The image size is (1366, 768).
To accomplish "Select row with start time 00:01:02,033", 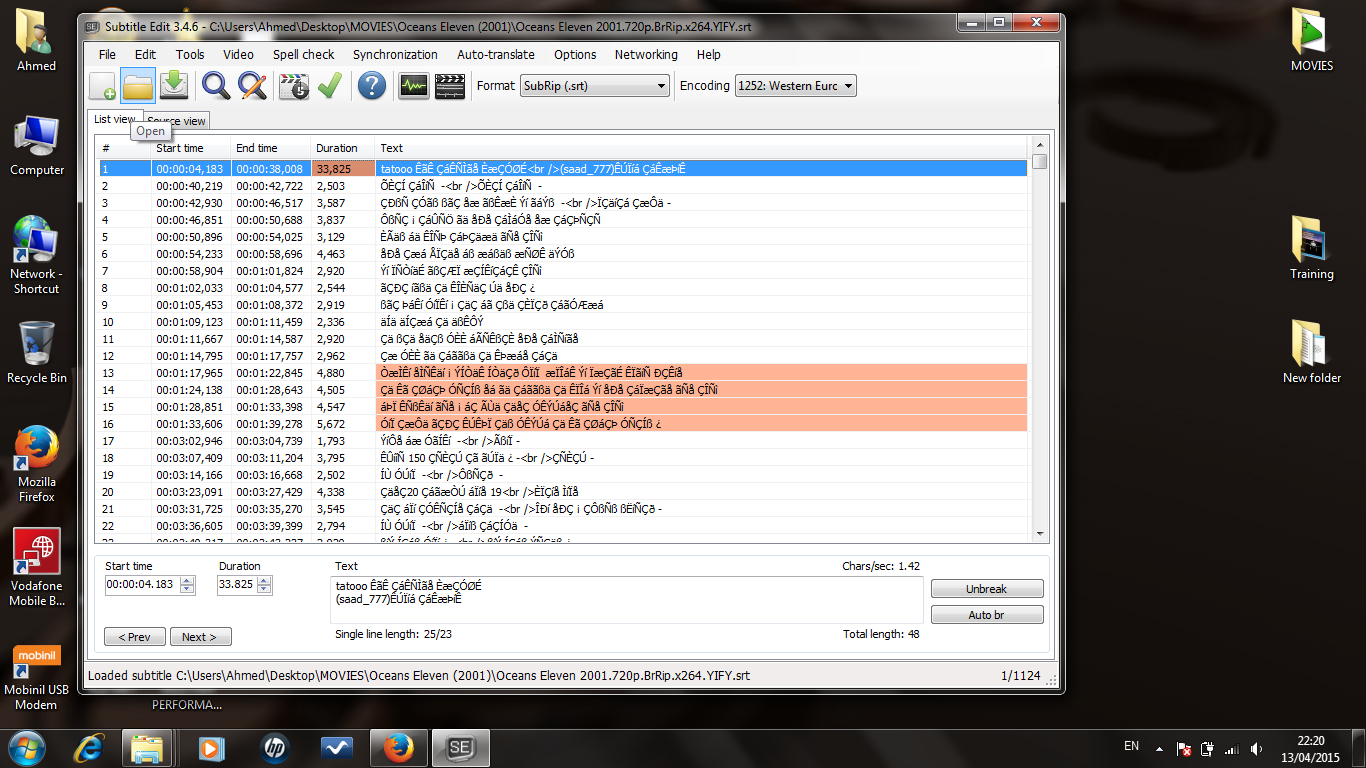I will point(563,288).
